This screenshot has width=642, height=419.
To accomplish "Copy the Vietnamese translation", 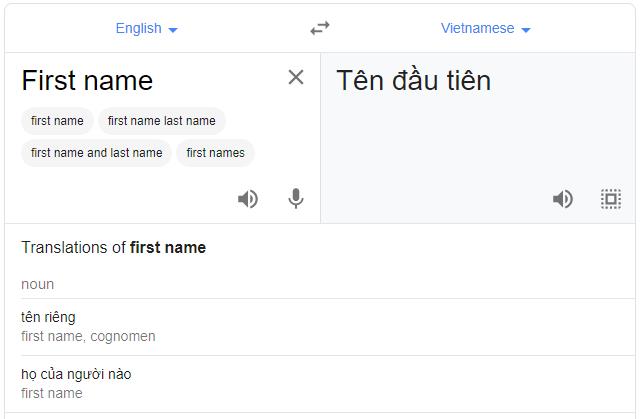I will pyautogui.click(x=611, y=199).
